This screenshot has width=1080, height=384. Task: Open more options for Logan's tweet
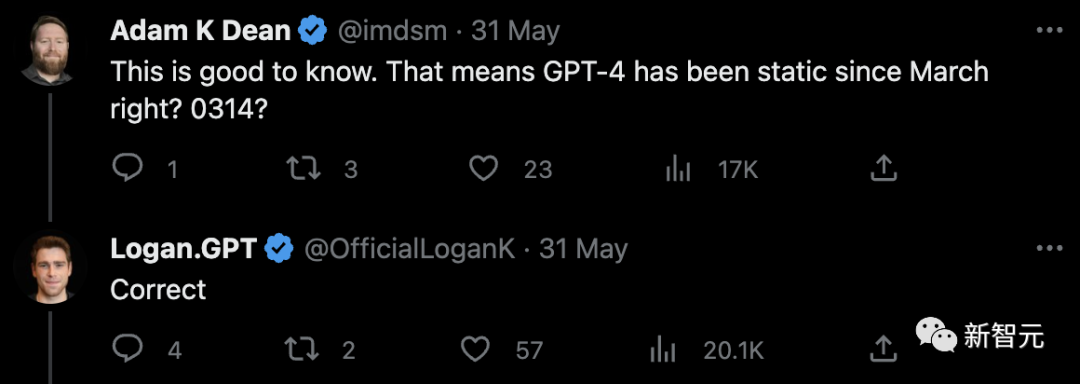[x=1050, y=248]
